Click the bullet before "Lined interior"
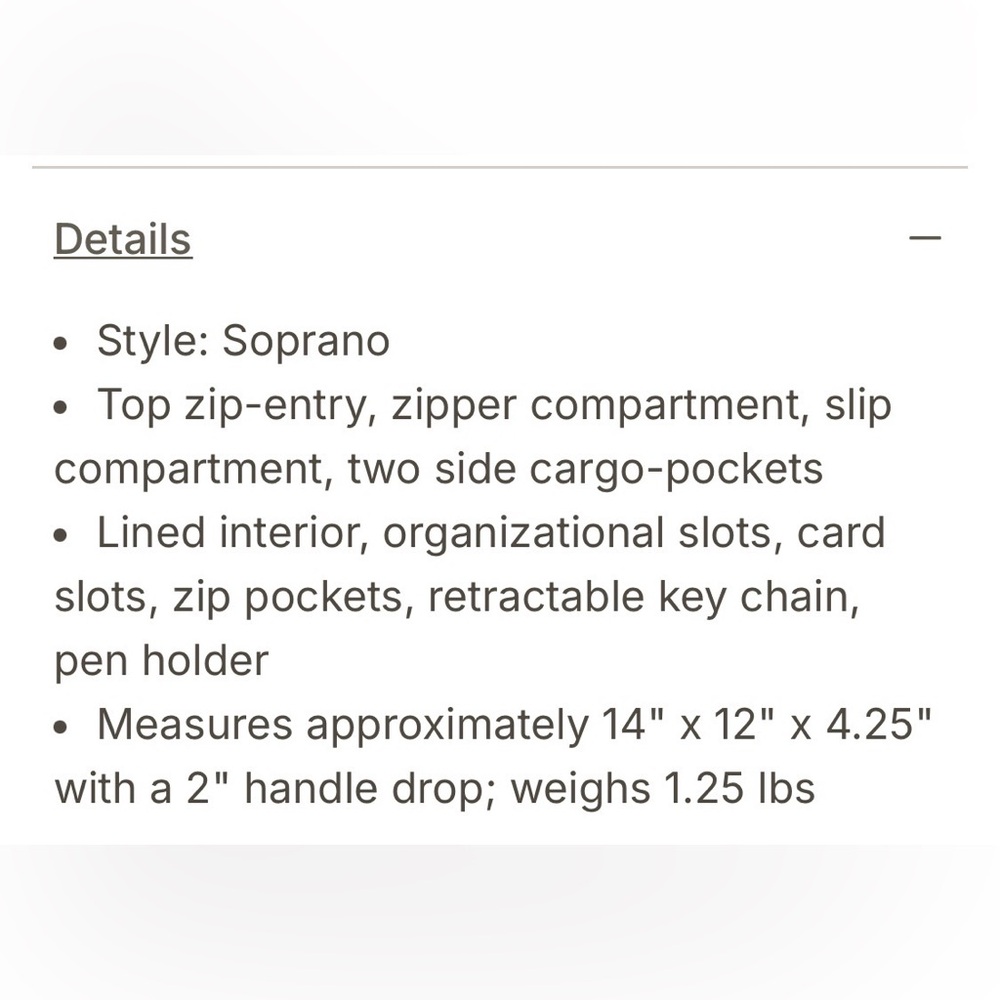 coord(63,535)
